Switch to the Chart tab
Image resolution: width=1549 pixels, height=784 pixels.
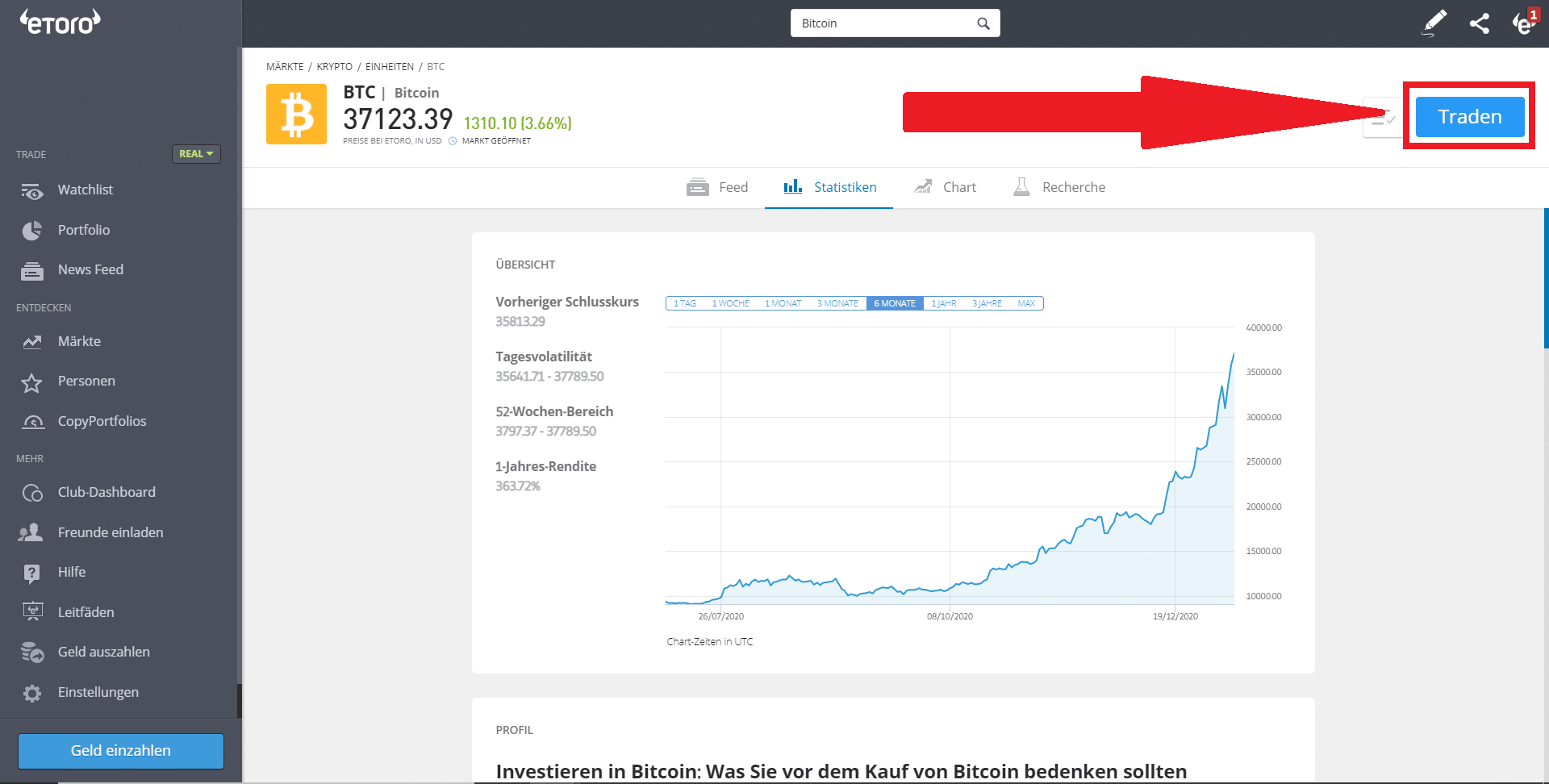[945, 187]
